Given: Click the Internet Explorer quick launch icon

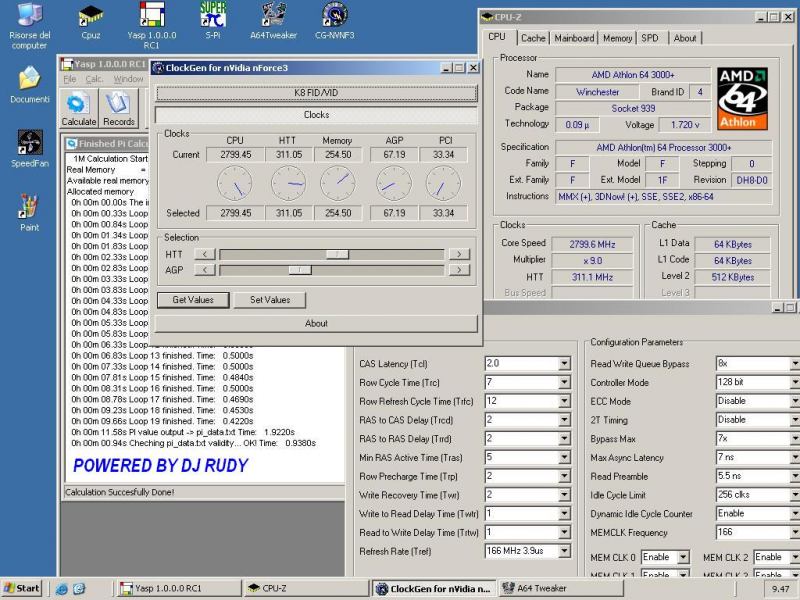Looking at the screenshot, I should [62, 589].
